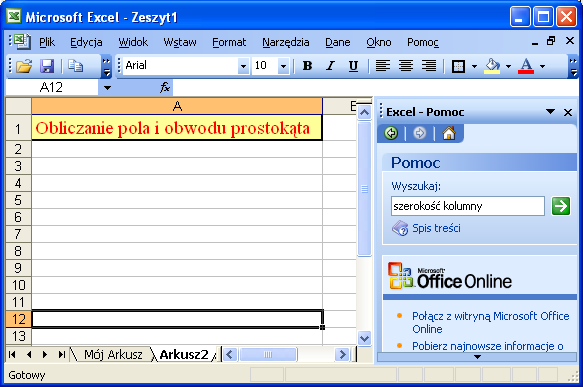Image resolution: width=583 pixels, height=387 pixels.
Task: Apply borders using the Borders icon
Action: [x=458, y=66]
